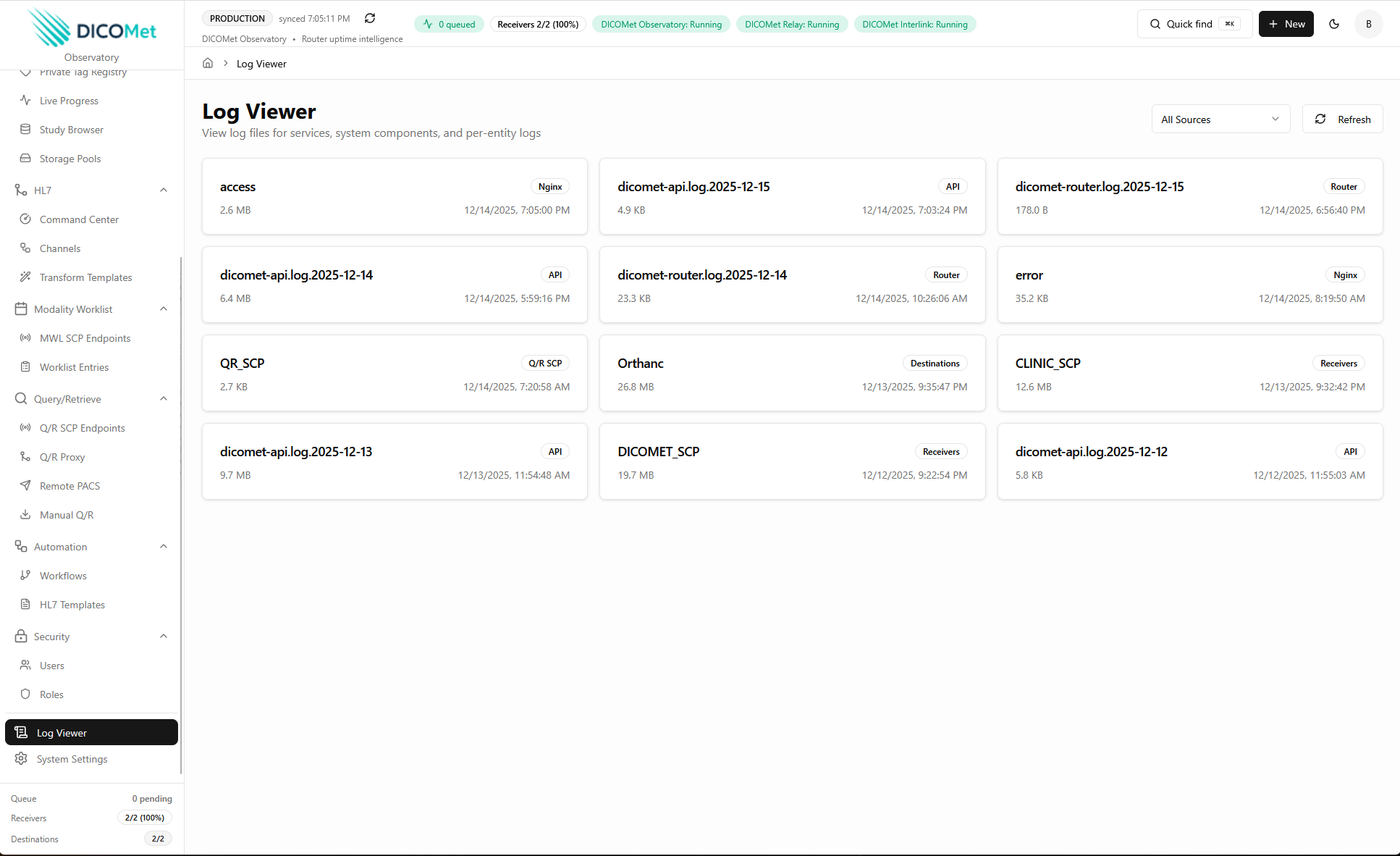
Task: Collapse the Modality Worklist group
Action: pos(163,309)
